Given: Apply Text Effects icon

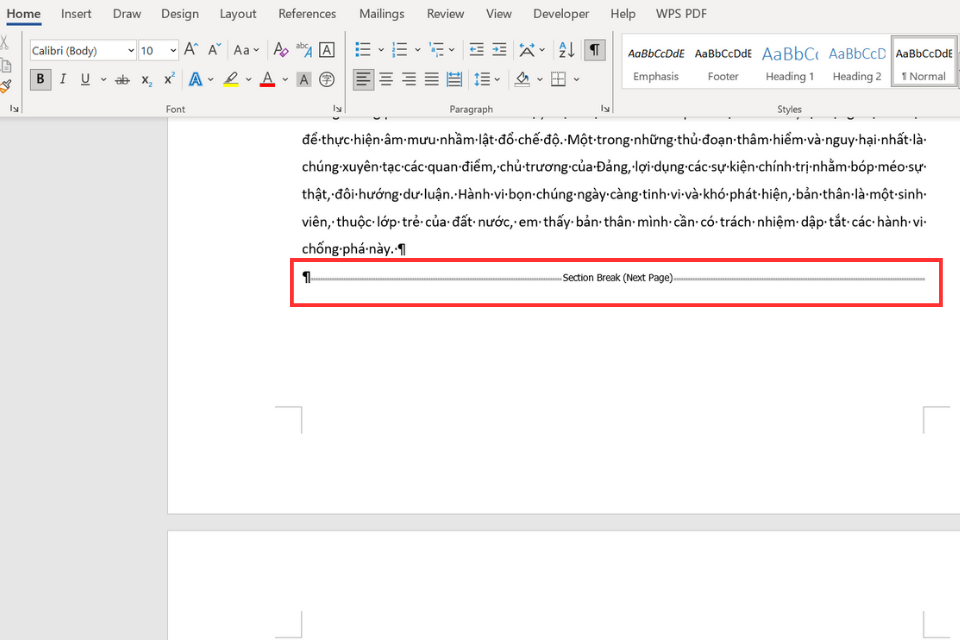Looking at the screenshot, I should (x=195, y=79).
